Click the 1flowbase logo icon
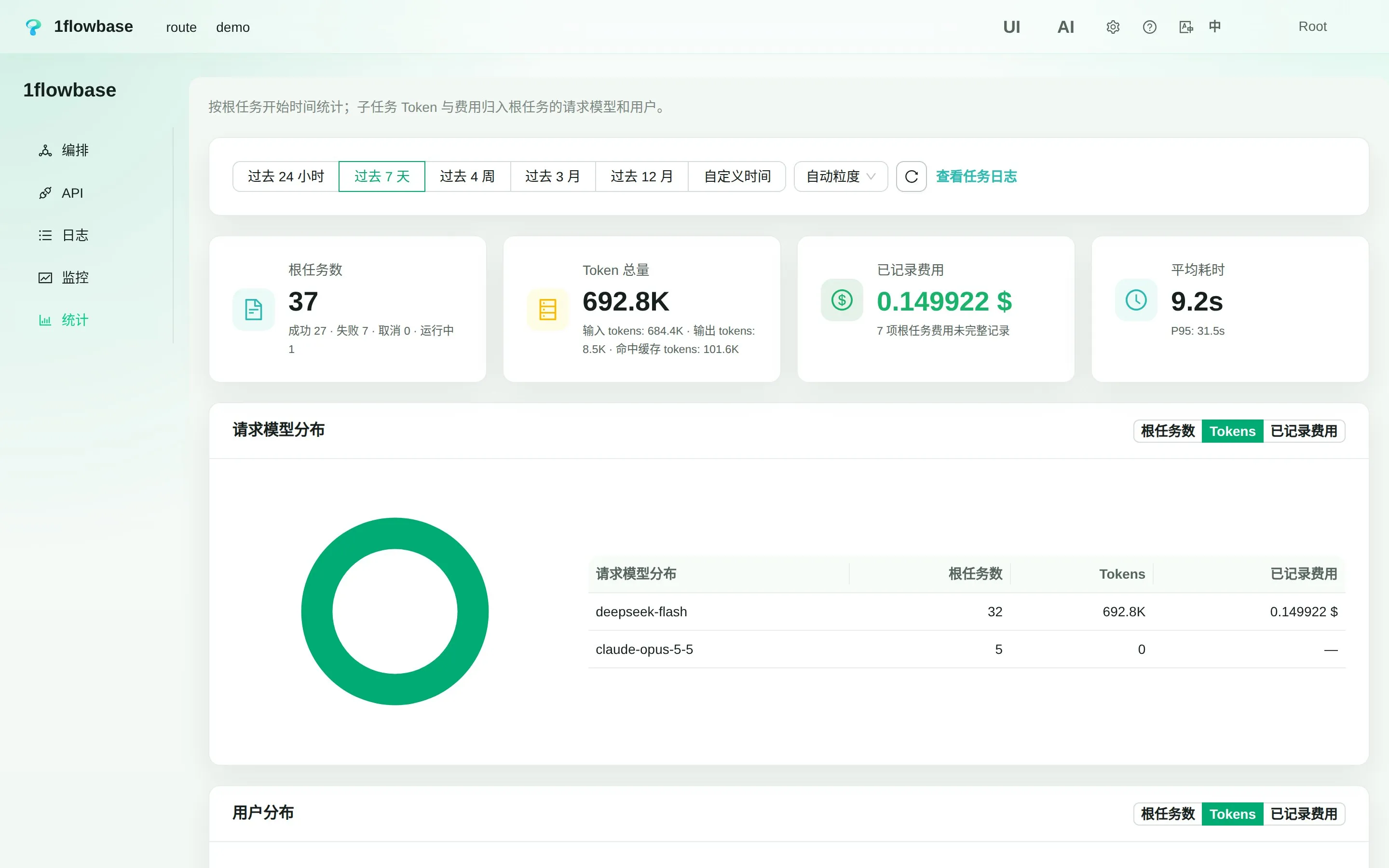This screenshot has width=1389, height=868. pos(33,27)
